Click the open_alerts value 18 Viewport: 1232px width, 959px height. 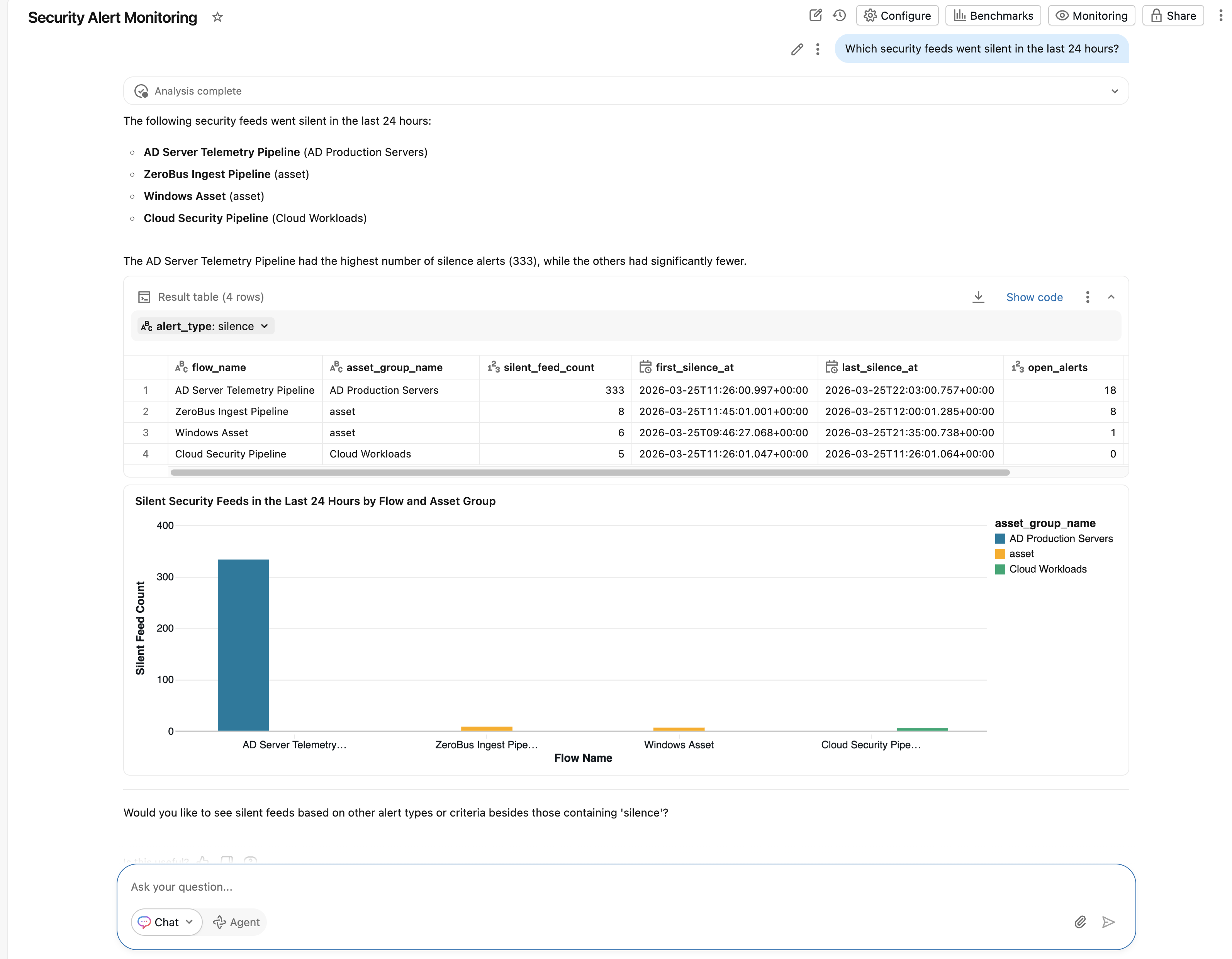(x=1110, y=390)
